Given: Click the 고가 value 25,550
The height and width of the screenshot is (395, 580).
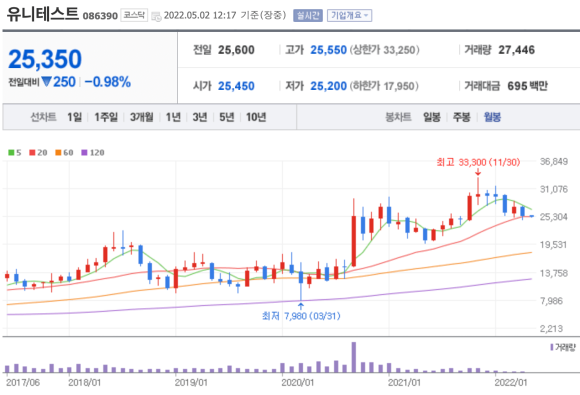Looking at the screenshot, I should 328,50.
